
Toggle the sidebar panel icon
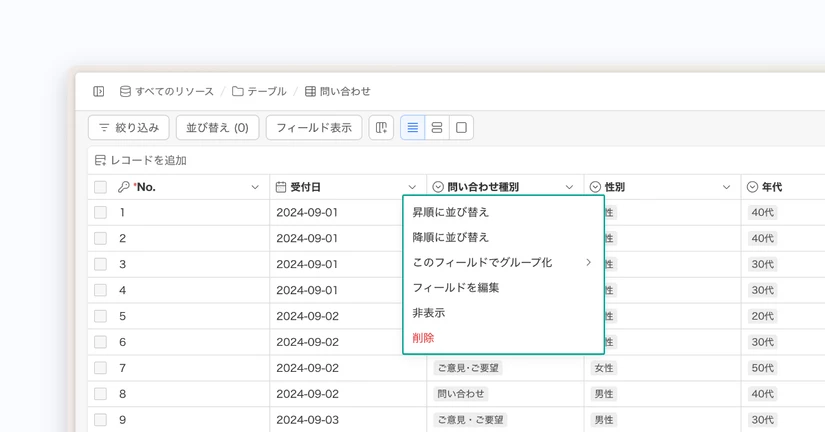pos(98,92)
